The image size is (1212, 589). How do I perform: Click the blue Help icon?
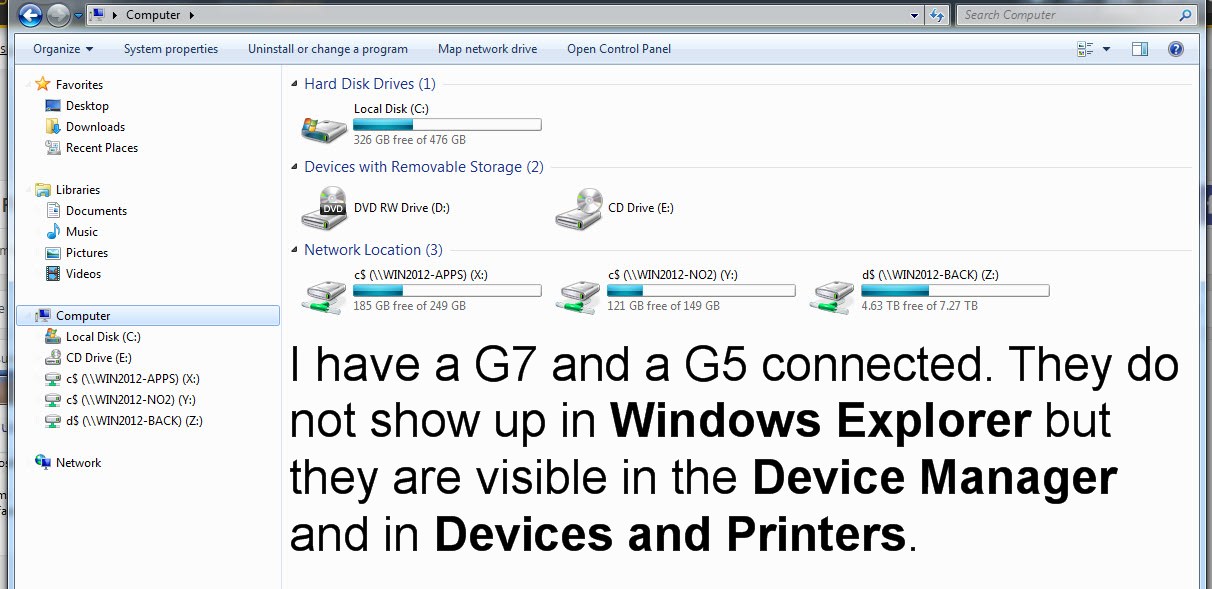pos(1176,49)
